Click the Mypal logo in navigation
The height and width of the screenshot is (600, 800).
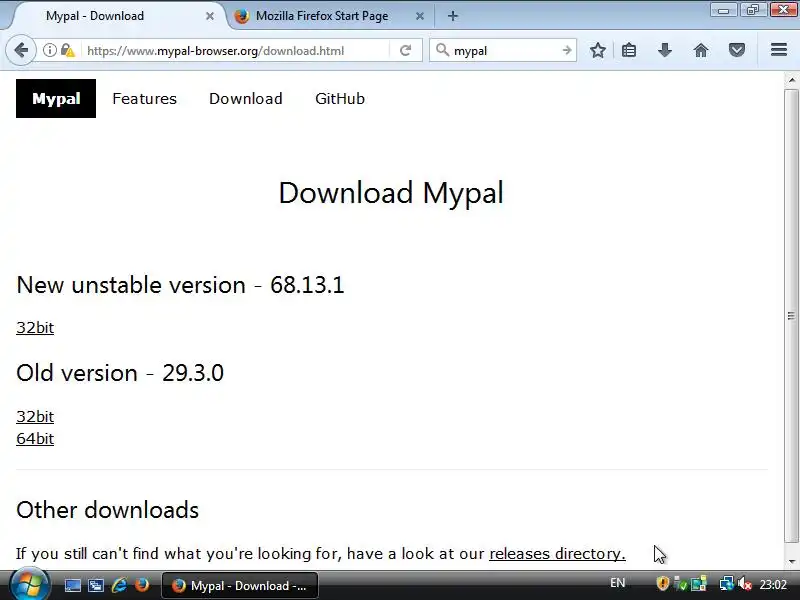tap(56, 98)
